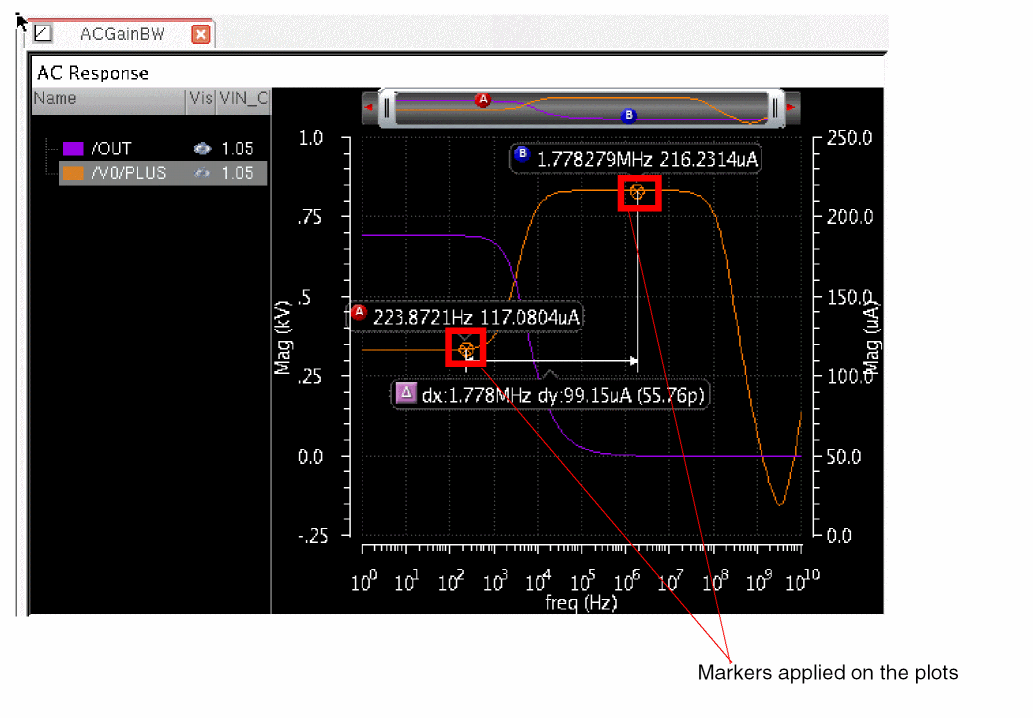1033x718 pixels.
Task: Click the orange /V0/PLUS color swatch
Action: click(x=73, y=173)
